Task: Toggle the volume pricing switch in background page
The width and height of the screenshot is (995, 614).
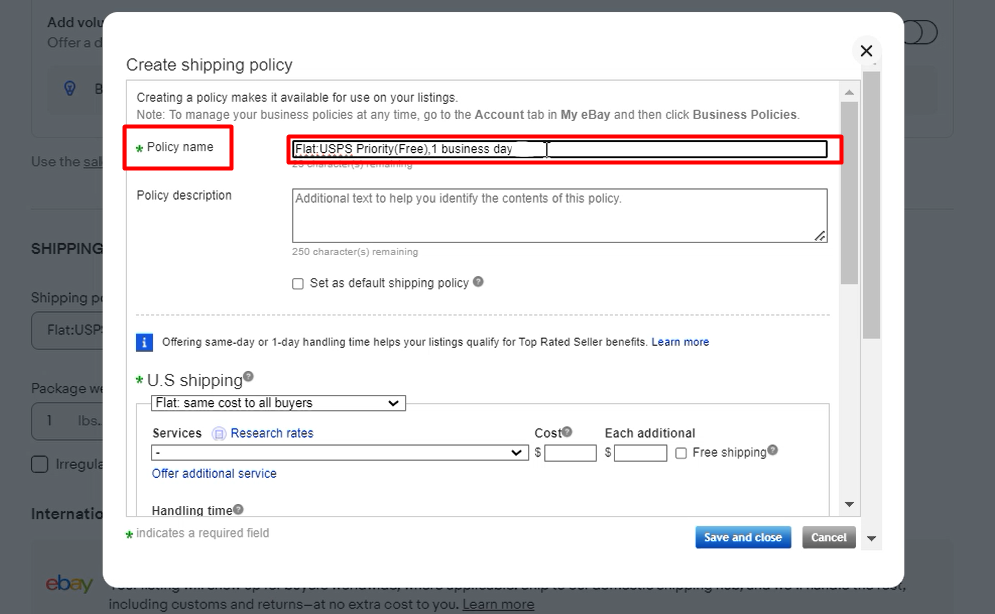Action: point(920,32)
